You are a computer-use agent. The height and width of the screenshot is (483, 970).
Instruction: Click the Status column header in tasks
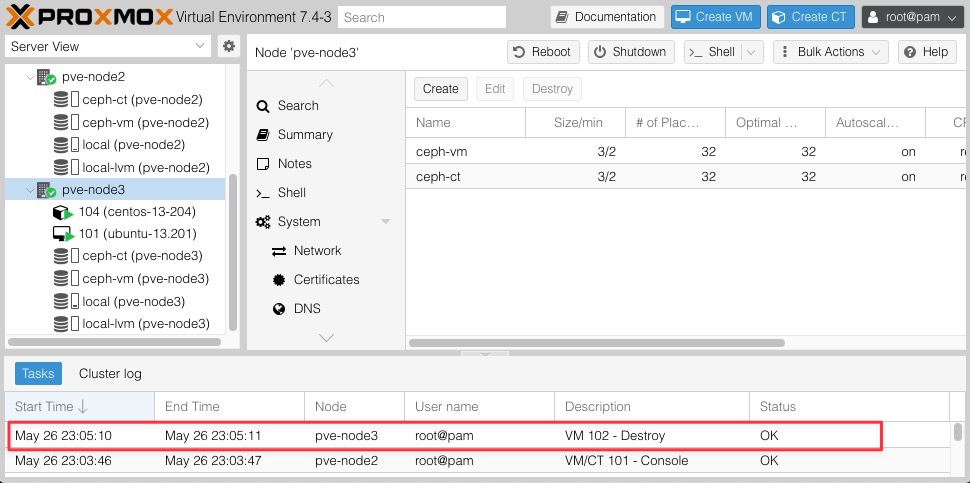(849, 406)
